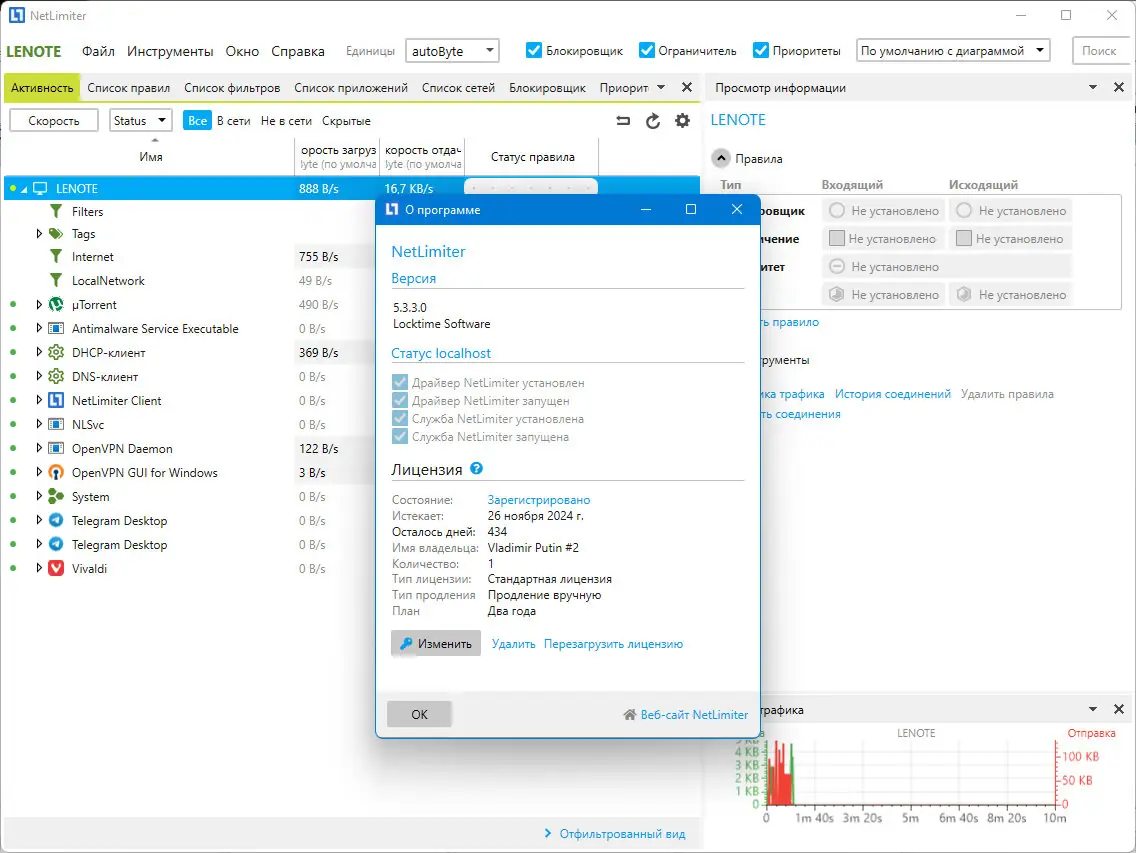This screenshot has height=853, width=1136.
Task: Open the Status dropdown
Action: point(141,120)
